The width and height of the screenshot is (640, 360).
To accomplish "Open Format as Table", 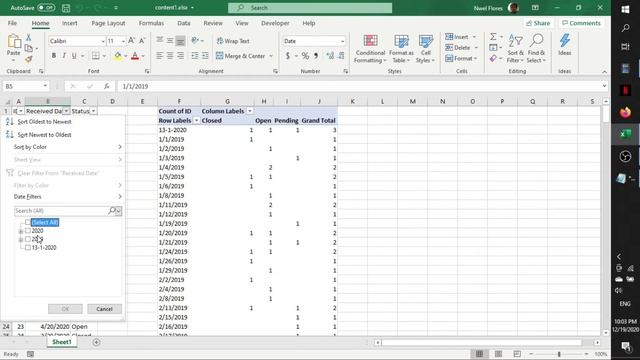I will click(401, 49).
